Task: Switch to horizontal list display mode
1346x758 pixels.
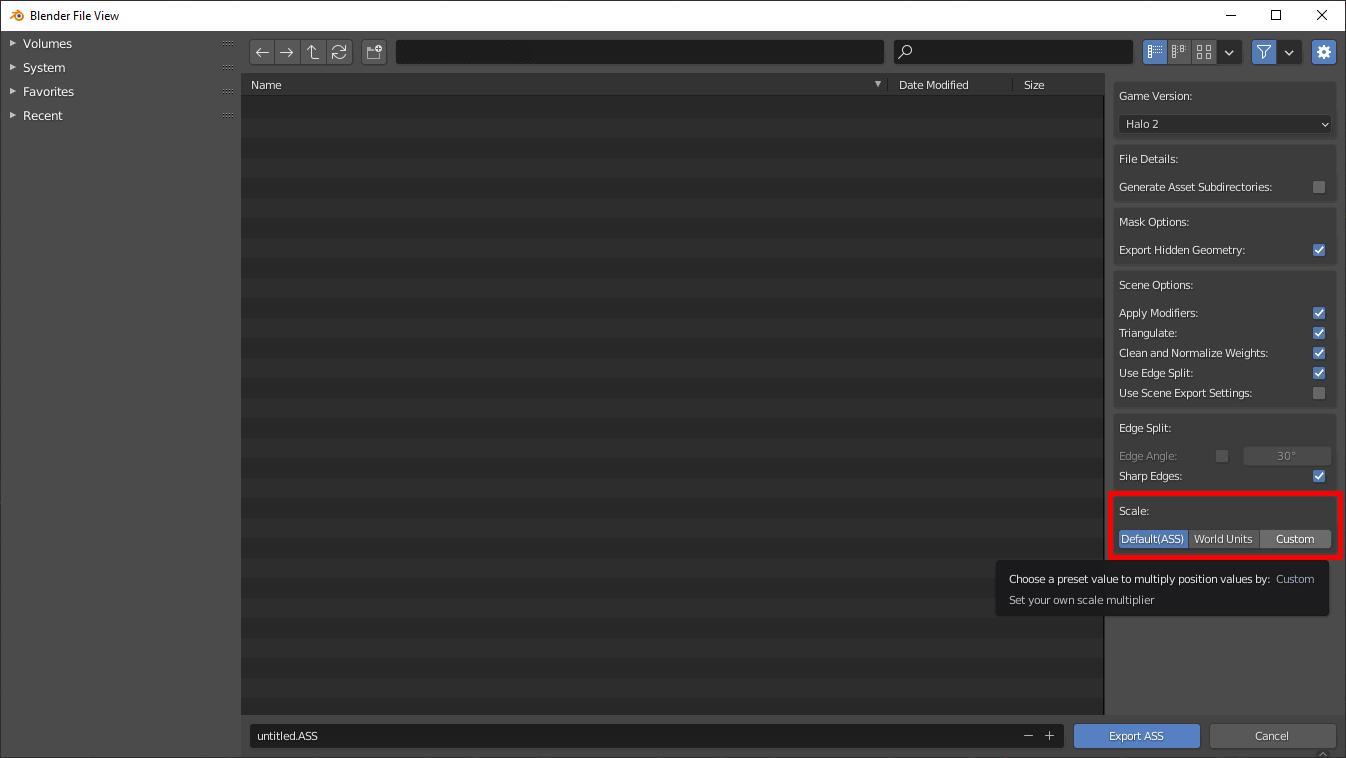Action: (1180, 52)
